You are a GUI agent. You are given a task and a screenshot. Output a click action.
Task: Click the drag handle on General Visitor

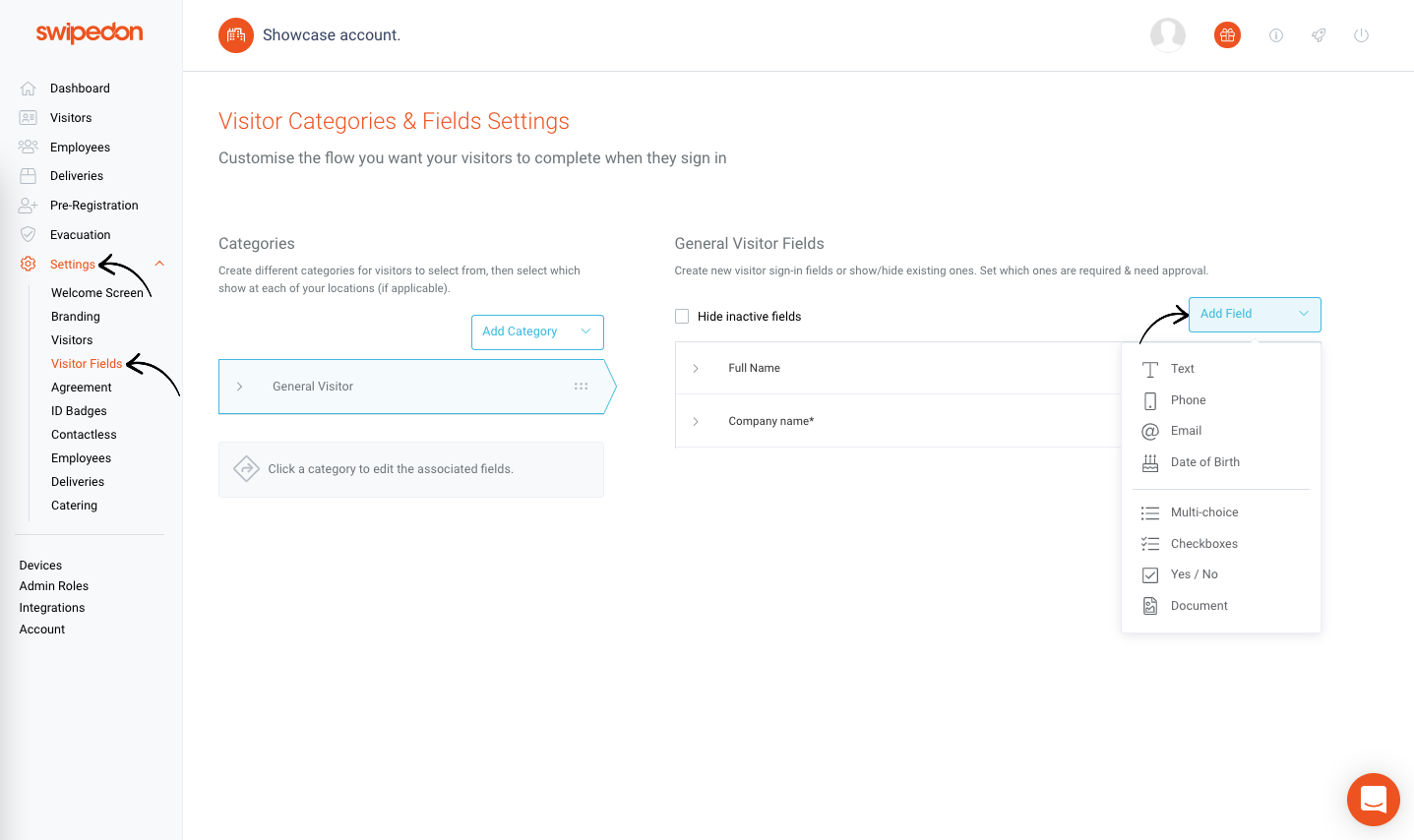tap(581, 387)
